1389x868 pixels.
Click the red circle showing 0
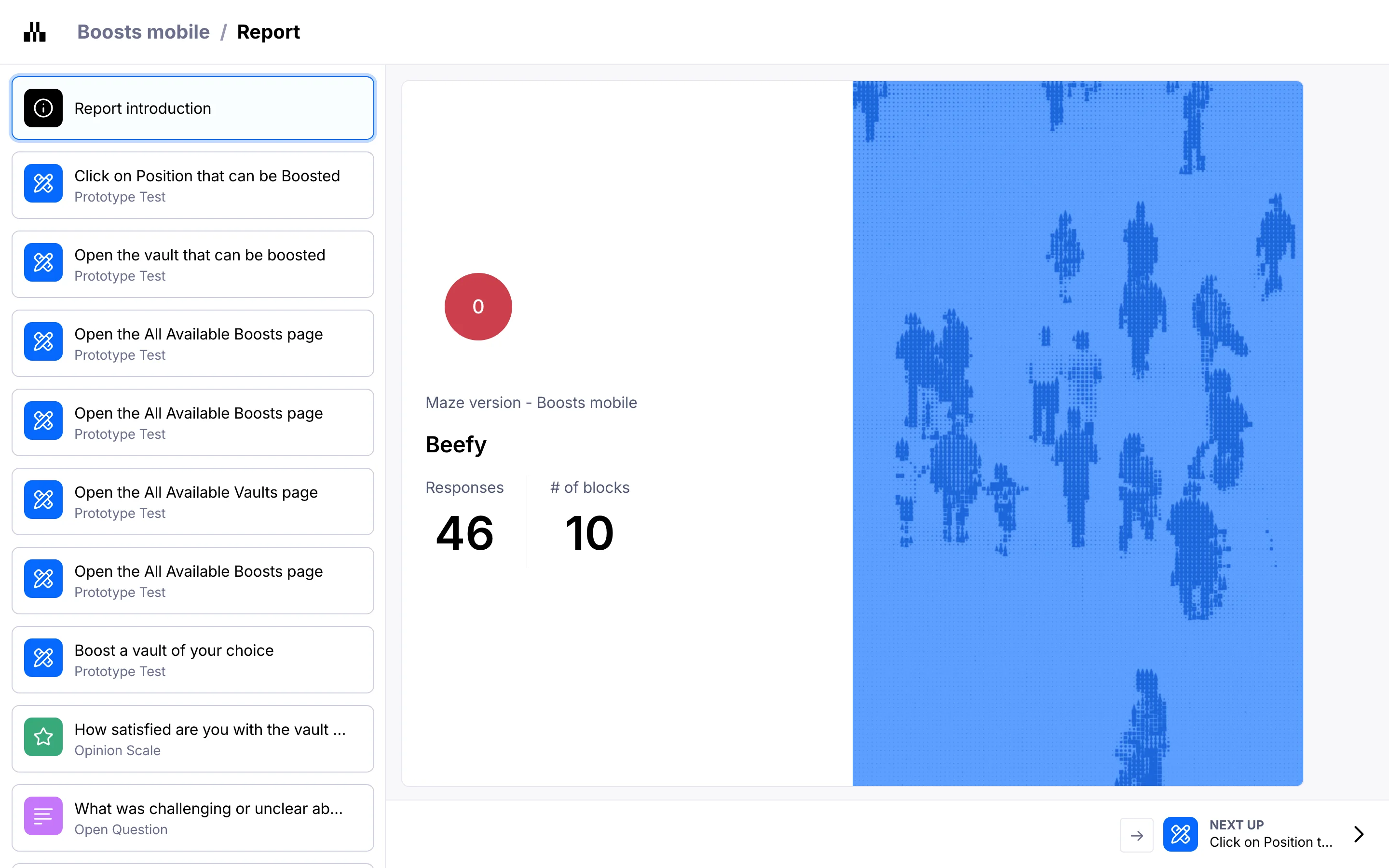[478, 307]
